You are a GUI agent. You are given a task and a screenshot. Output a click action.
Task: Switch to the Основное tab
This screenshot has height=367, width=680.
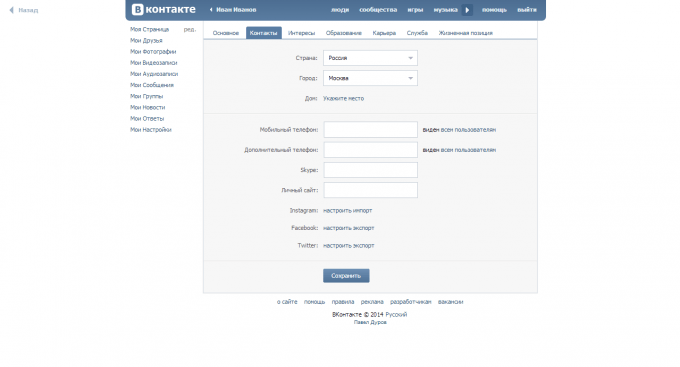coord(226,33)
